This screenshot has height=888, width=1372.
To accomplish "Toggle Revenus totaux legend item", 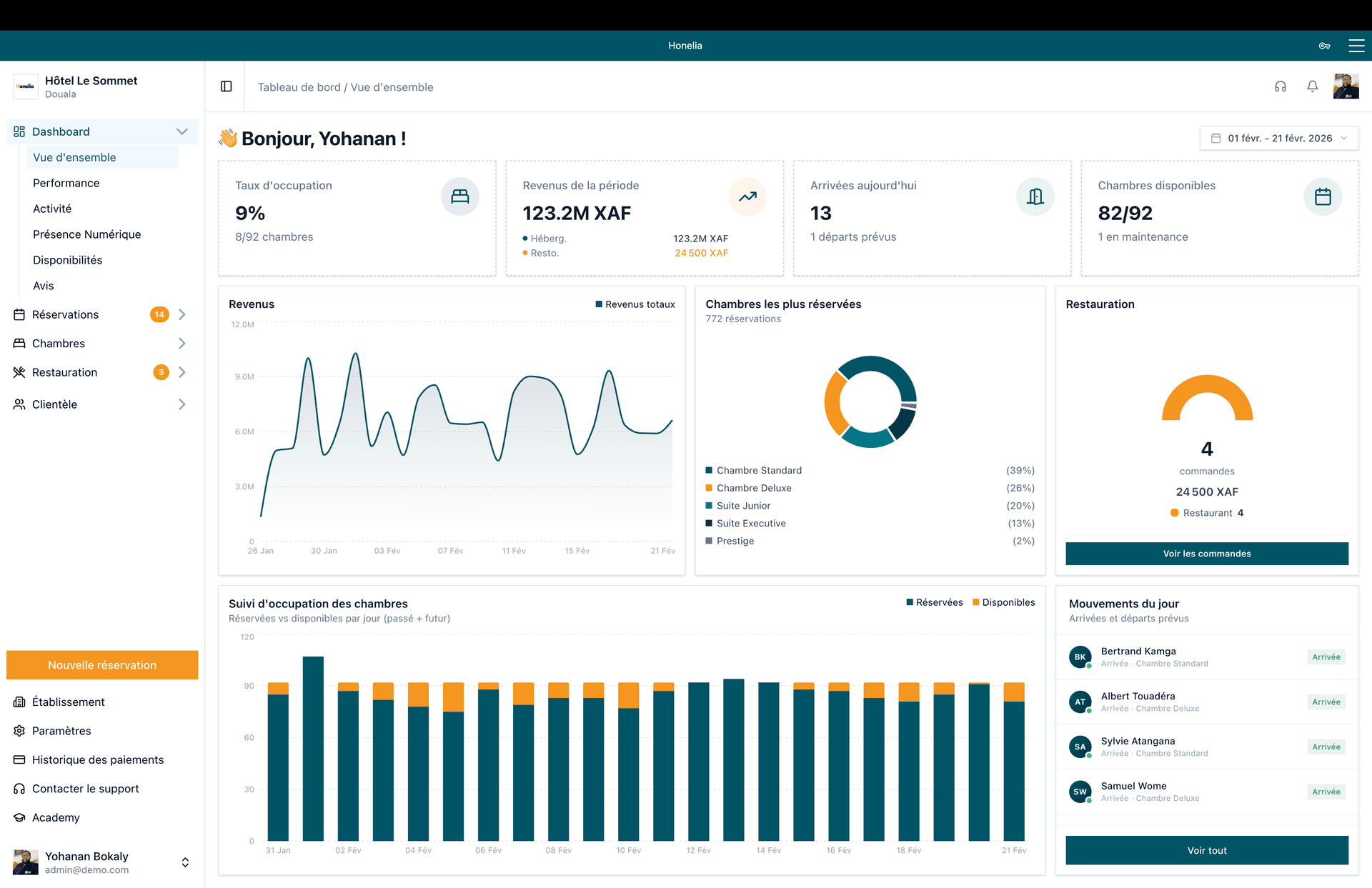I will (635, 304).
